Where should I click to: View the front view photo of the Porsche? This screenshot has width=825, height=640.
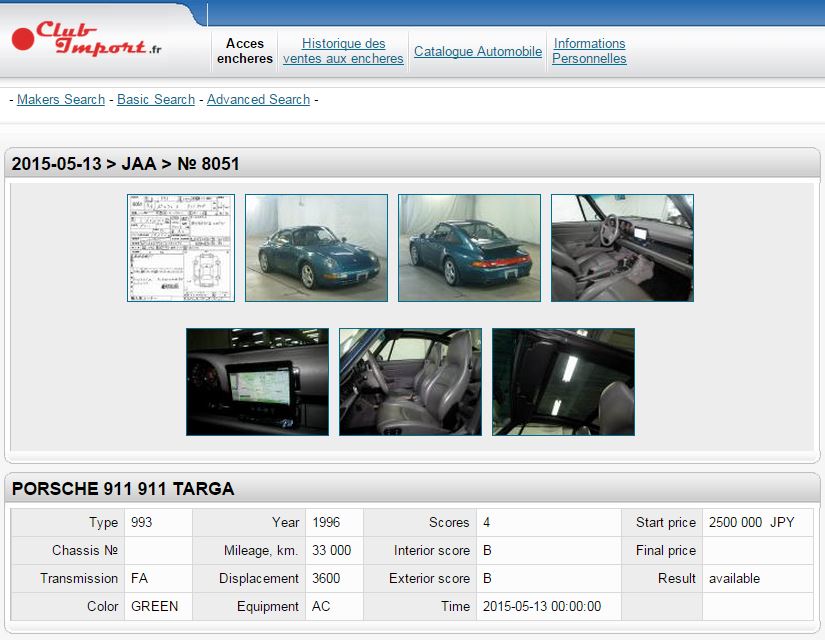pyautogui.click(x=316, y=248)
